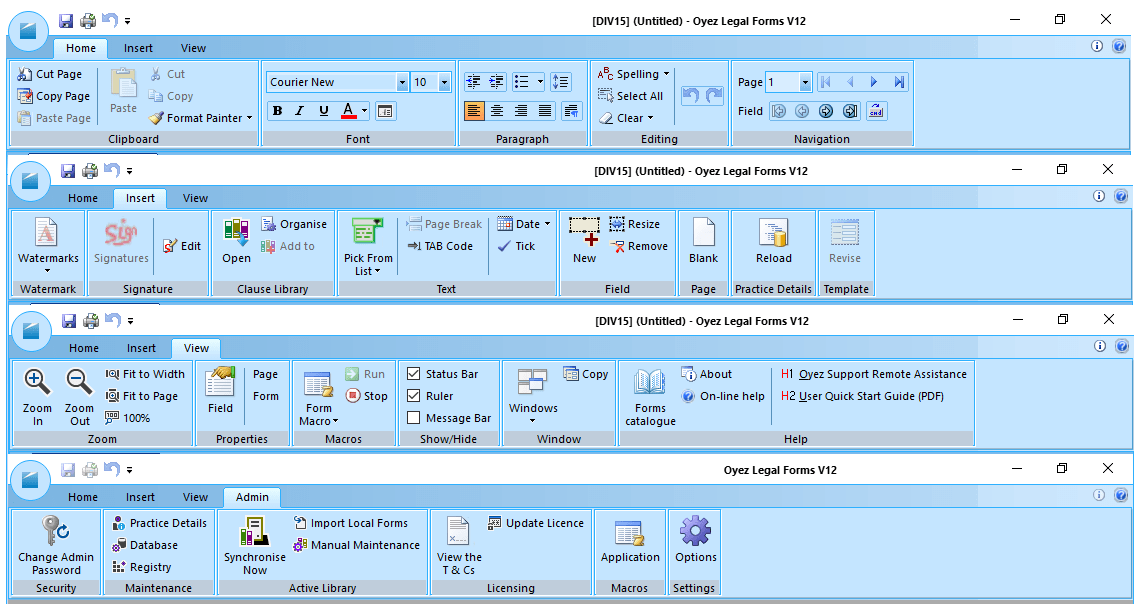Click Synchronise Now icon

(x=255, y=531)
